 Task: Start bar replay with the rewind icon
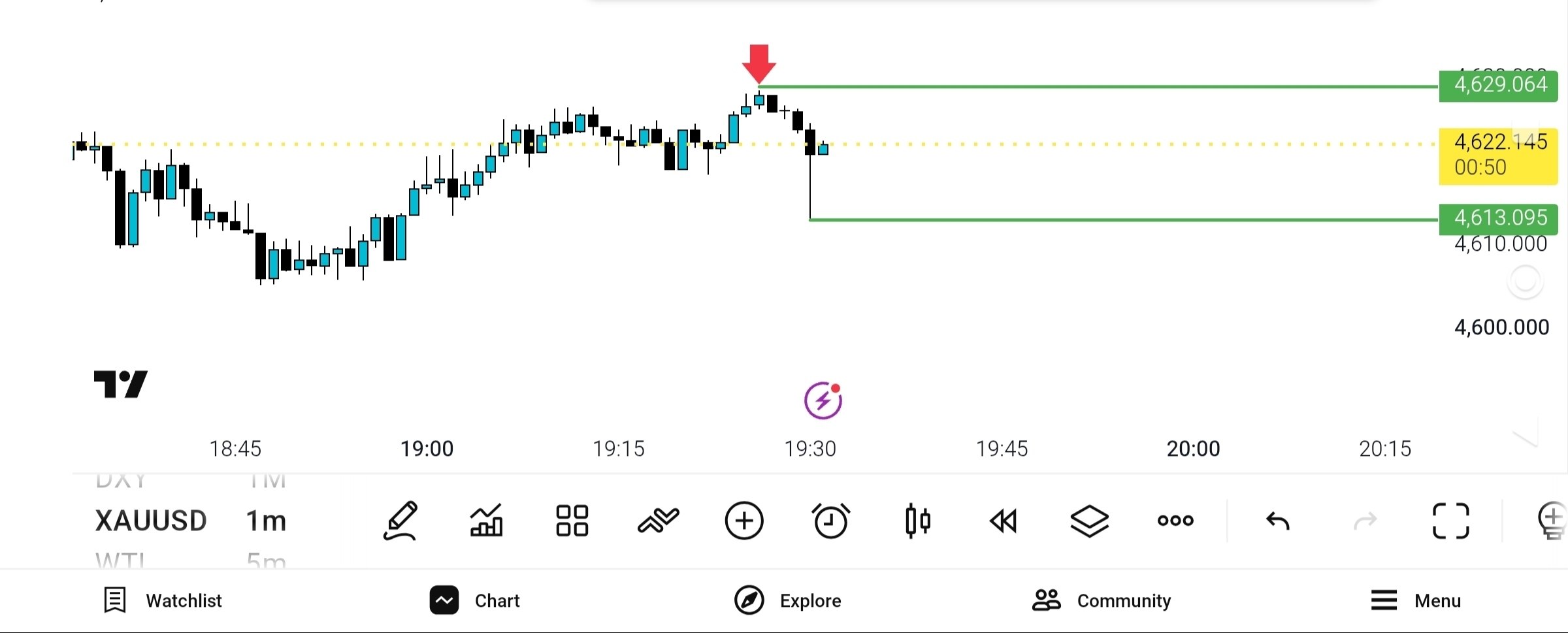pyautogui.click(x=1004, y=521)
